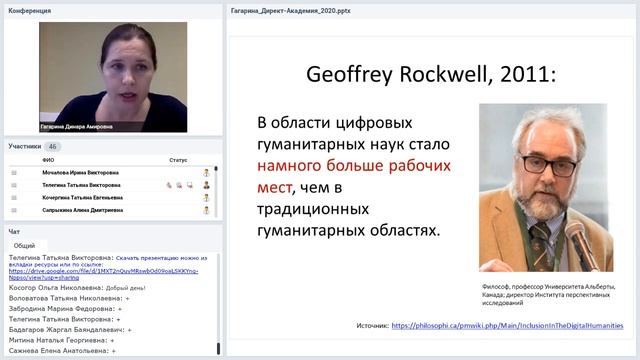The height and width of the screenshot is (360, 640).
Task: Select participant Сапрыкина Алена Дмитриевна
Action: pos(82,211)
